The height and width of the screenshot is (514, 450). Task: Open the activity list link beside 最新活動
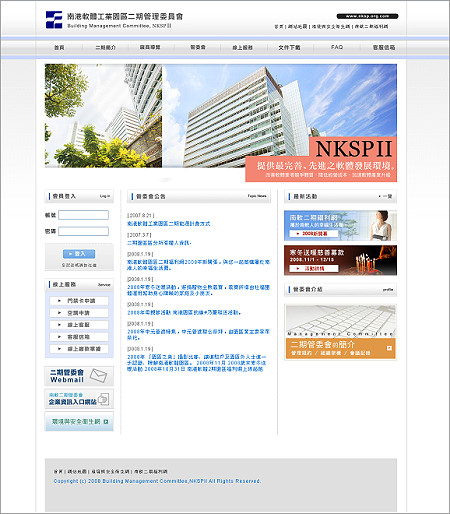385,196
